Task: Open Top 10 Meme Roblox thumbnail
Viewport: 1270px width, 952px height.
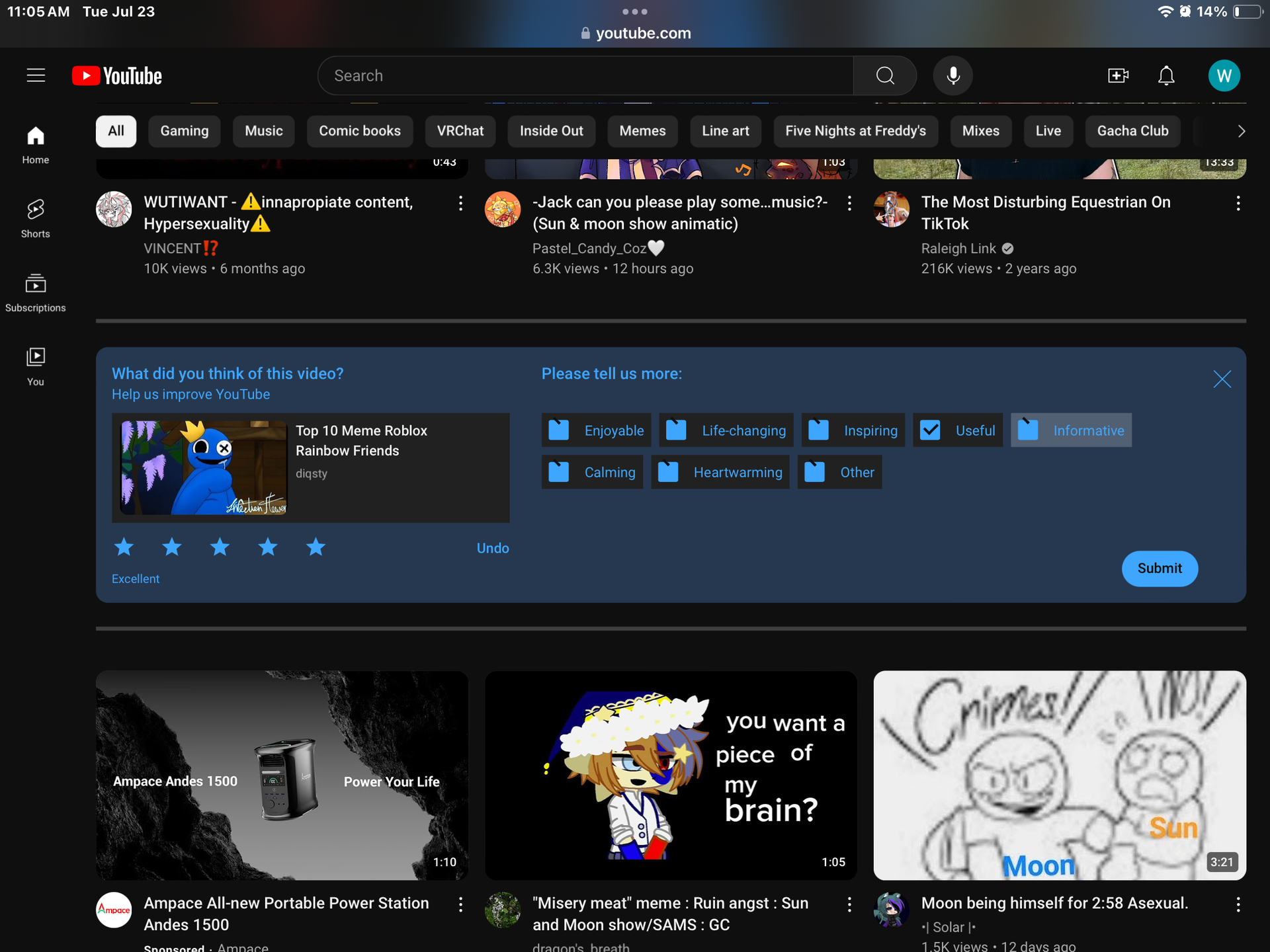Action: [203, 467]
